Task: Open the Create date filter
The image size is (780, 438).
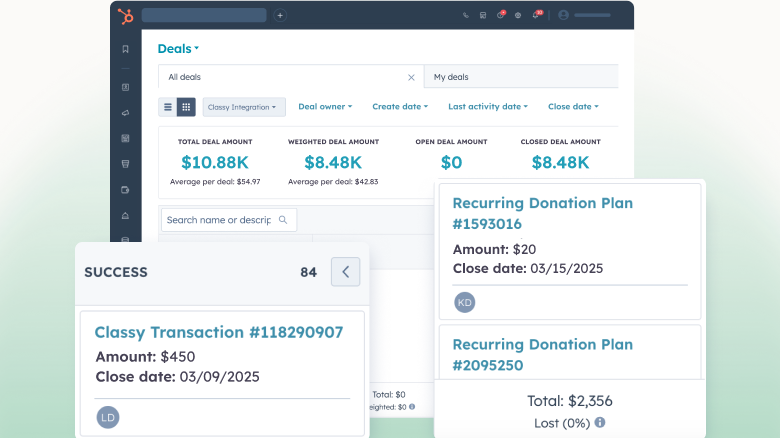Action: point(400,107)
